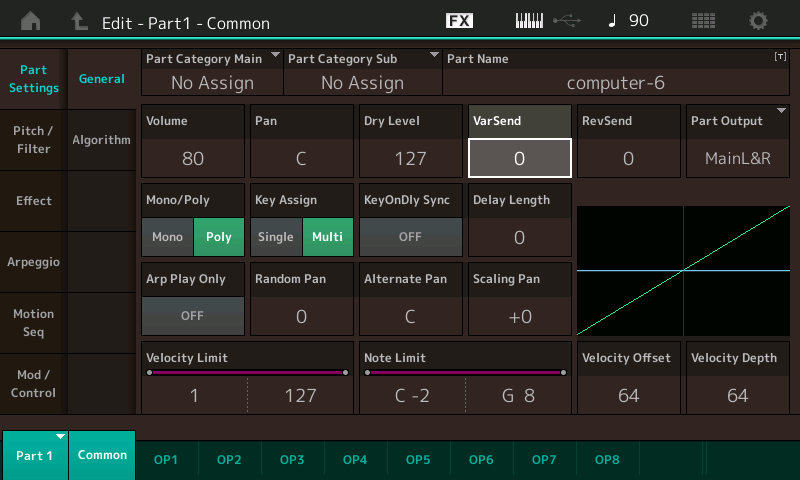The image size is (800, 480).
Task: Go to the Home screen icon
Action: 31,20
